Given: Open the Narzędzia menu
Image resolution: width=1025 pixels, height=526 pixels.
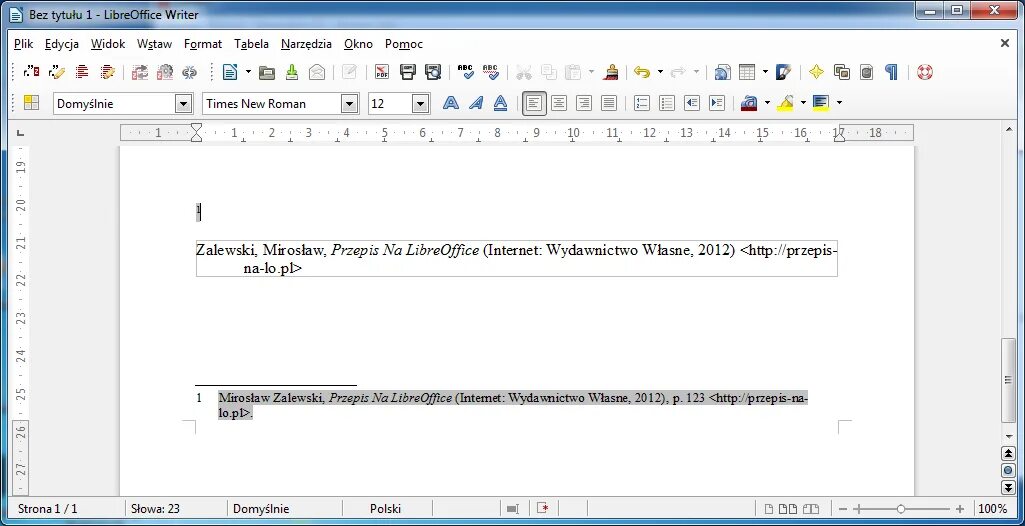Looking at the screenshot, I should coord(306,44).
